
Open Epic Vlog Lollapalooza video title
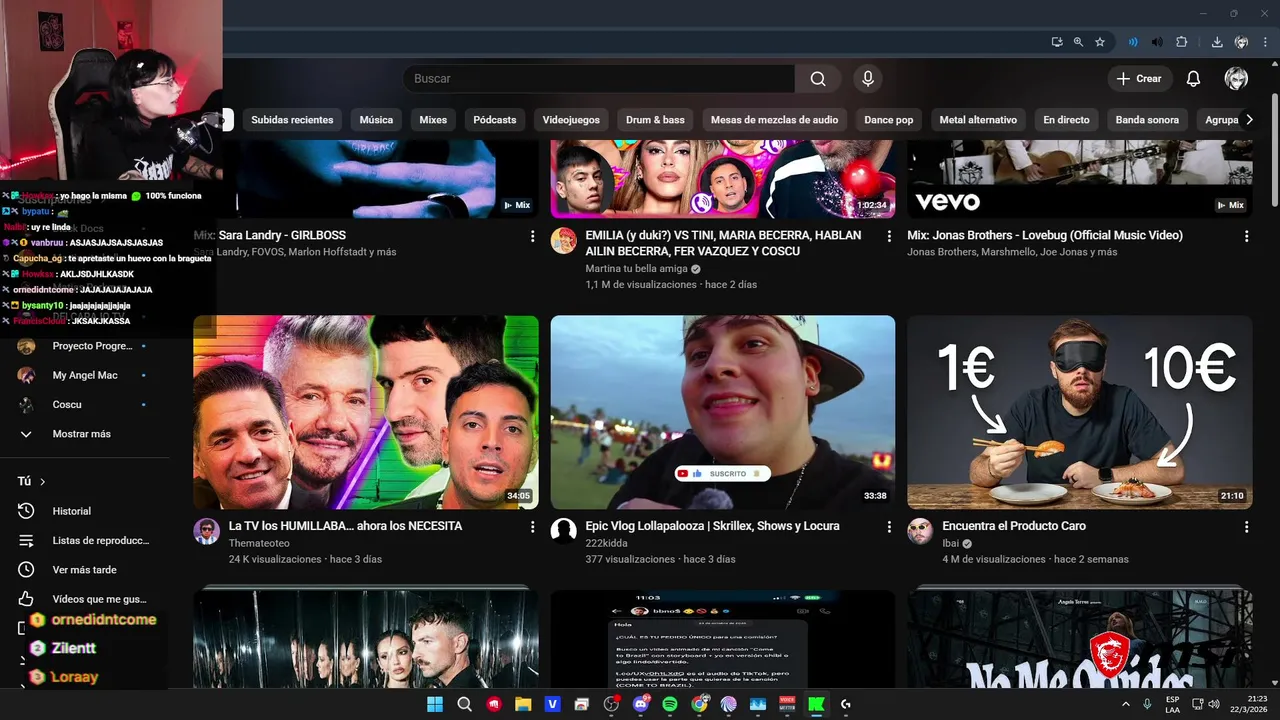tap(712, 526)
